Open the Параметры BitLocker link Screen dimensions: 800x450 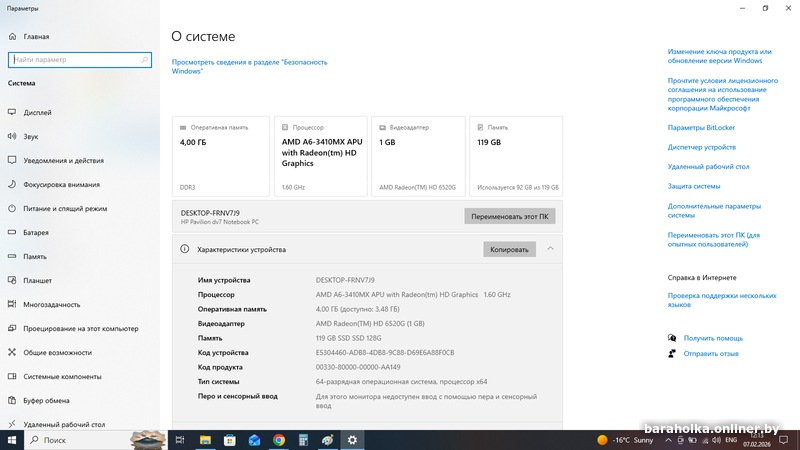click(x=701, y=128)
